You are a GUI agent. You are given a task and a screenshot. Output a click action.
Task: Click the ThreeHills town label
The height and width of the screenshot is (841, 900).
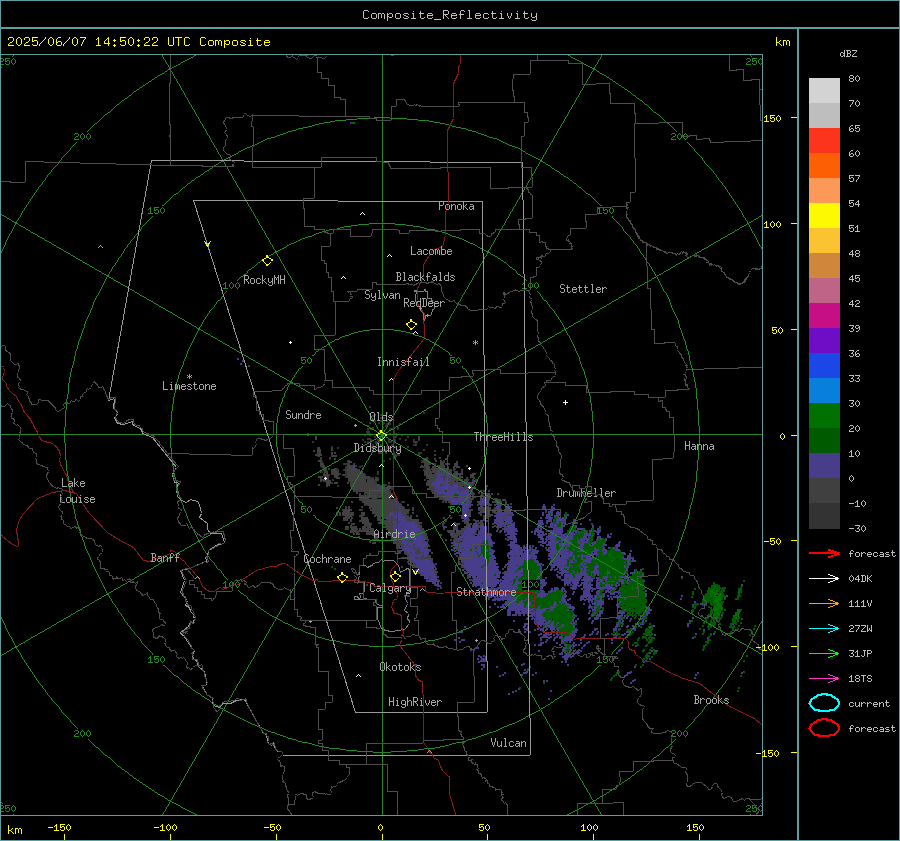pyautogui.click(x=503, y=437)
